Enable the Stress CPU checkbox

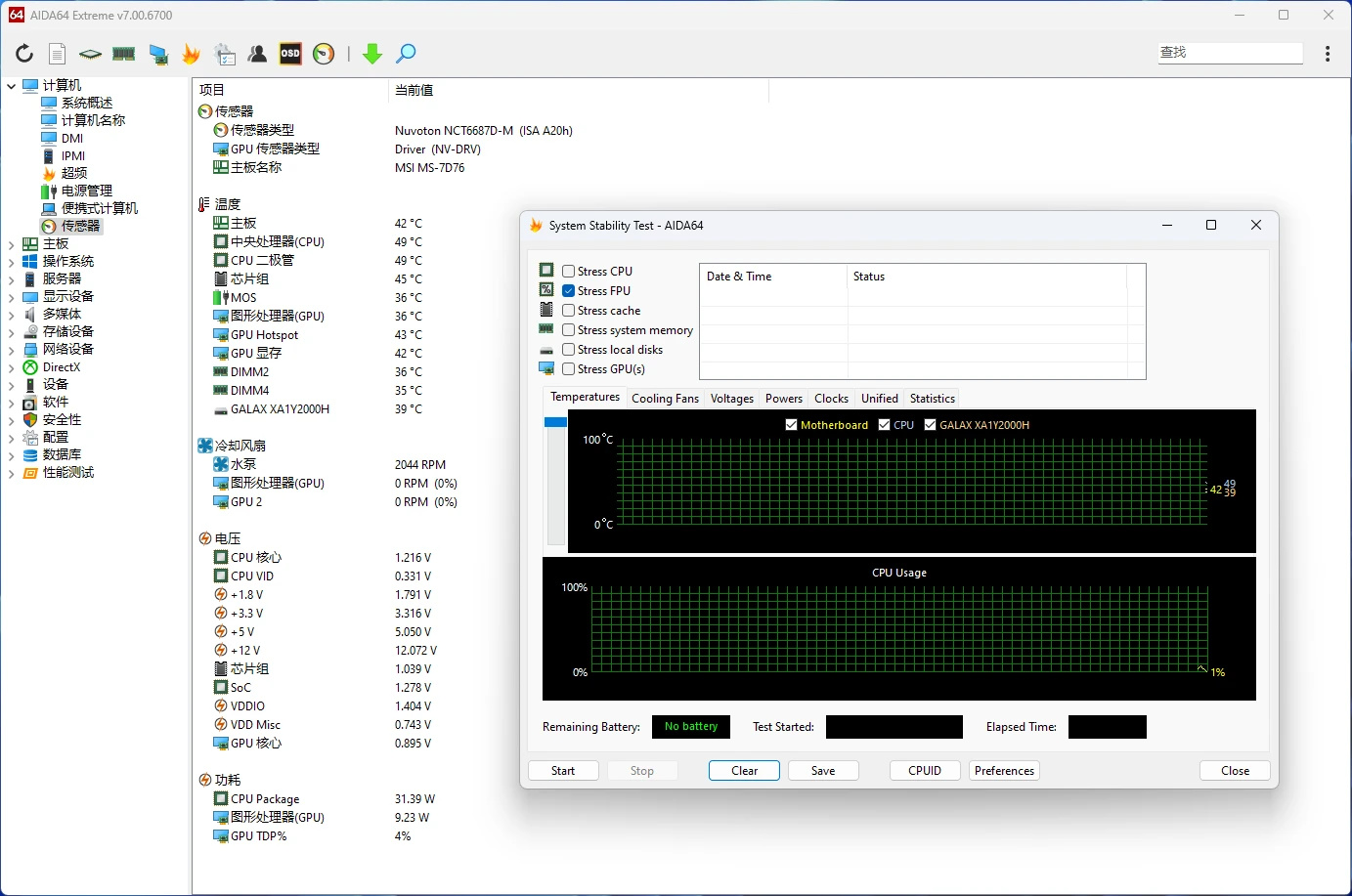(569, 272)
